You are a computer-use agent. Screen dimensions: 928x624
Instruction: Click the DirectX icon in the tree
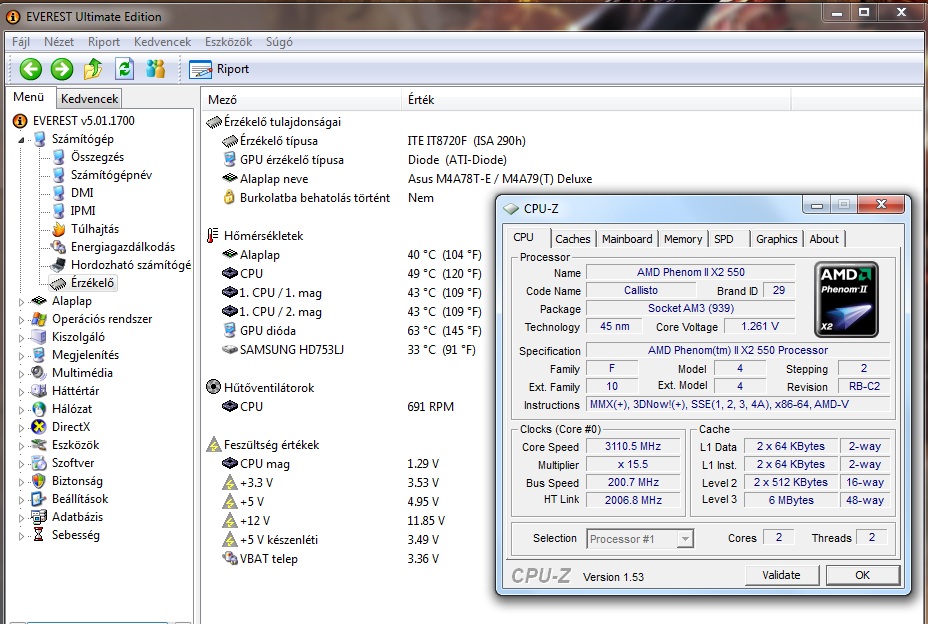(x=38, y=427)
